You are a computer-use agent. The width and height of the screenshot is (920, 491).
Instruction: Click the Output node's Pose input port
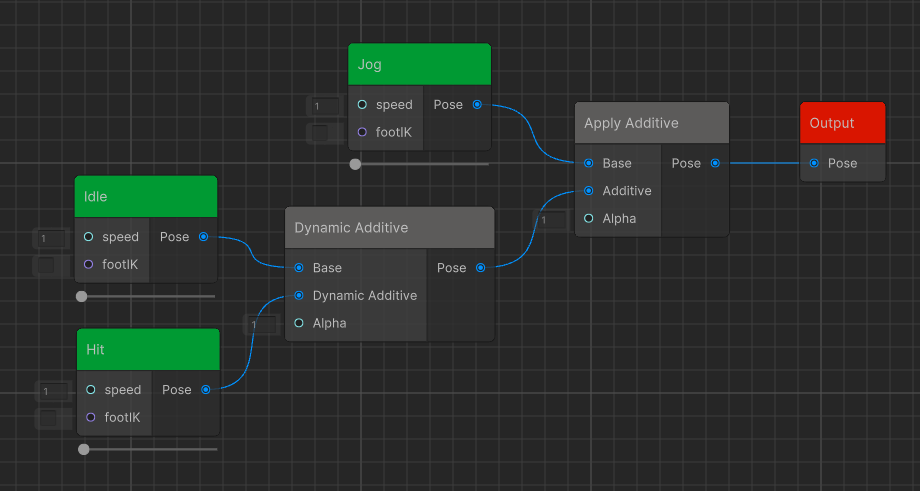pyautogui.click(x=814, y=163)
